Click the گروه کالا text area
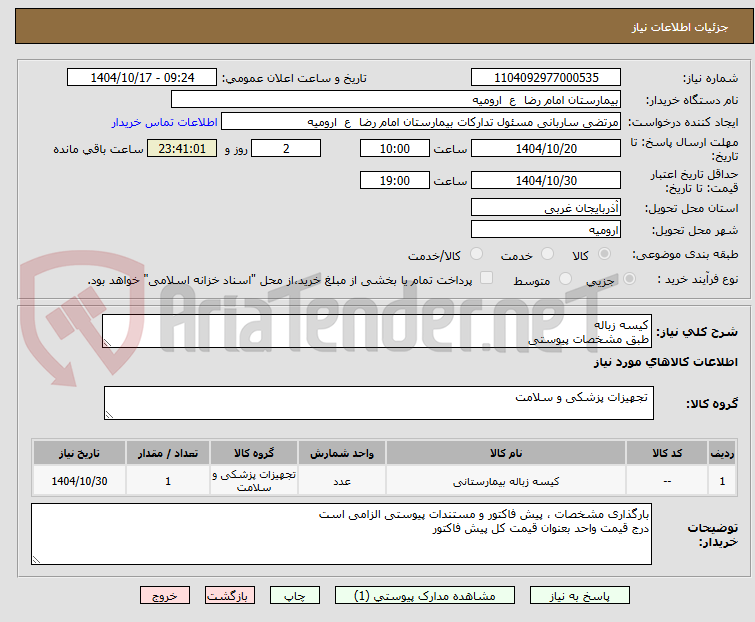The image size is (755, 622). 379,403
